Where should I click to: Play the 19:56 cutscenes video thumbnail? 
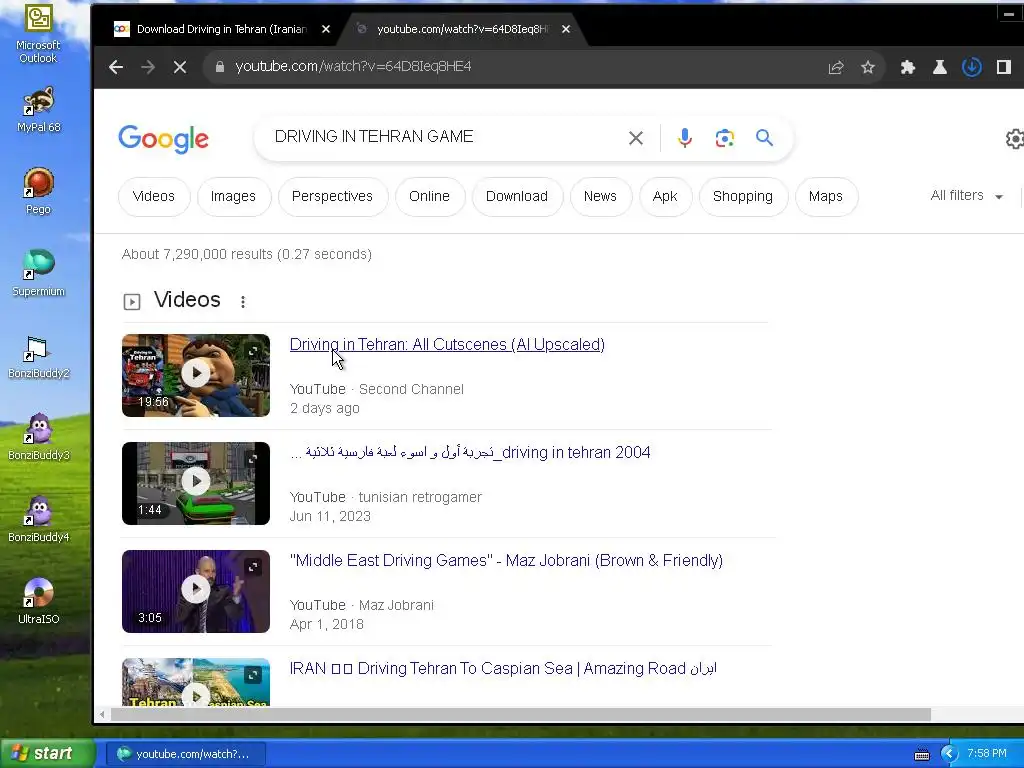tap(196, 375)
